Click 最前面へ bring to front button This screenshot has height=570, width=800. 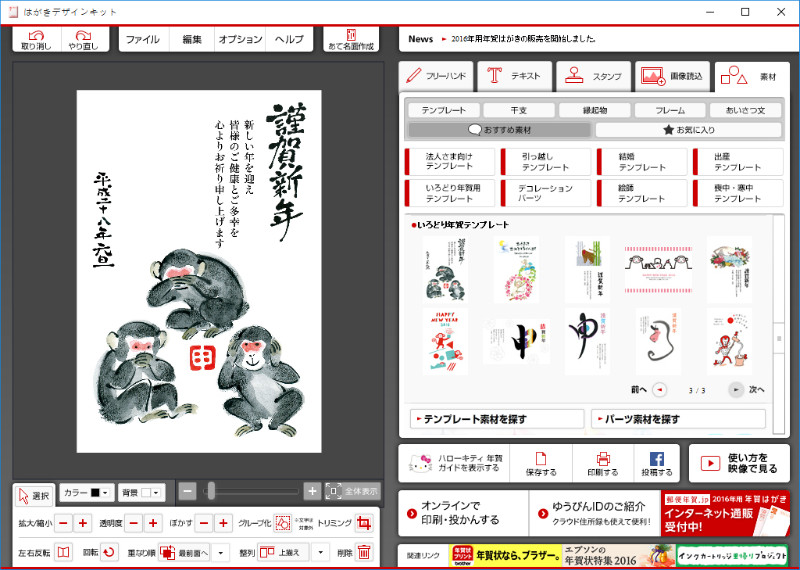(184, 552)
